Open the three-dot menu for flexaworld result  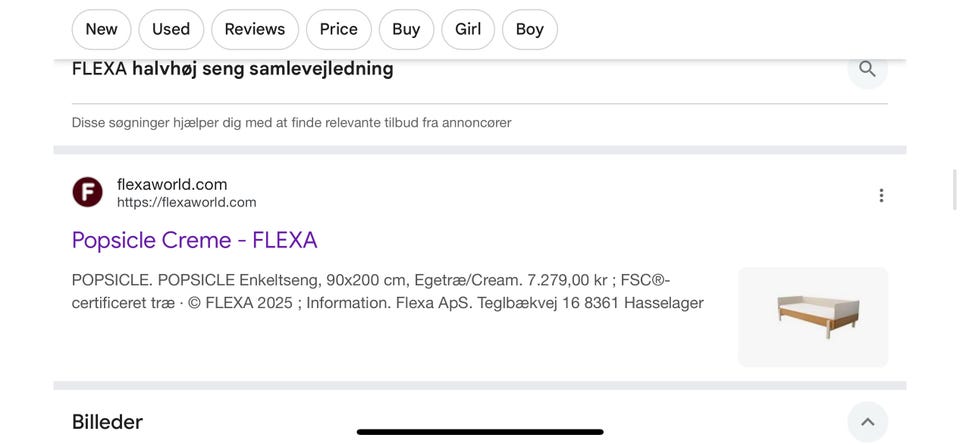881,195
